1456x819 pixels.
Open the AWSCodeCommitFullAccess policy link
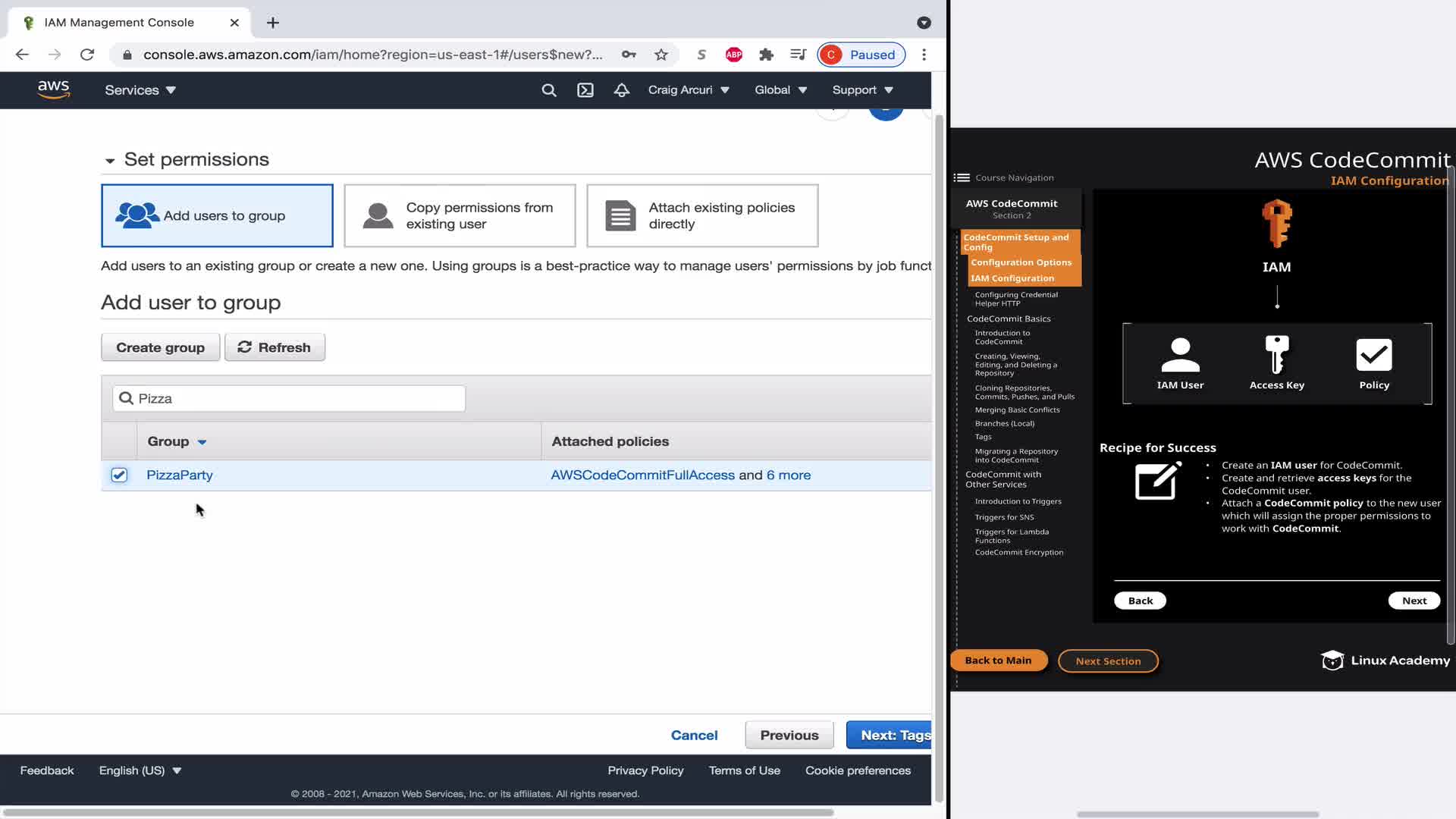(x=642, y=475)
